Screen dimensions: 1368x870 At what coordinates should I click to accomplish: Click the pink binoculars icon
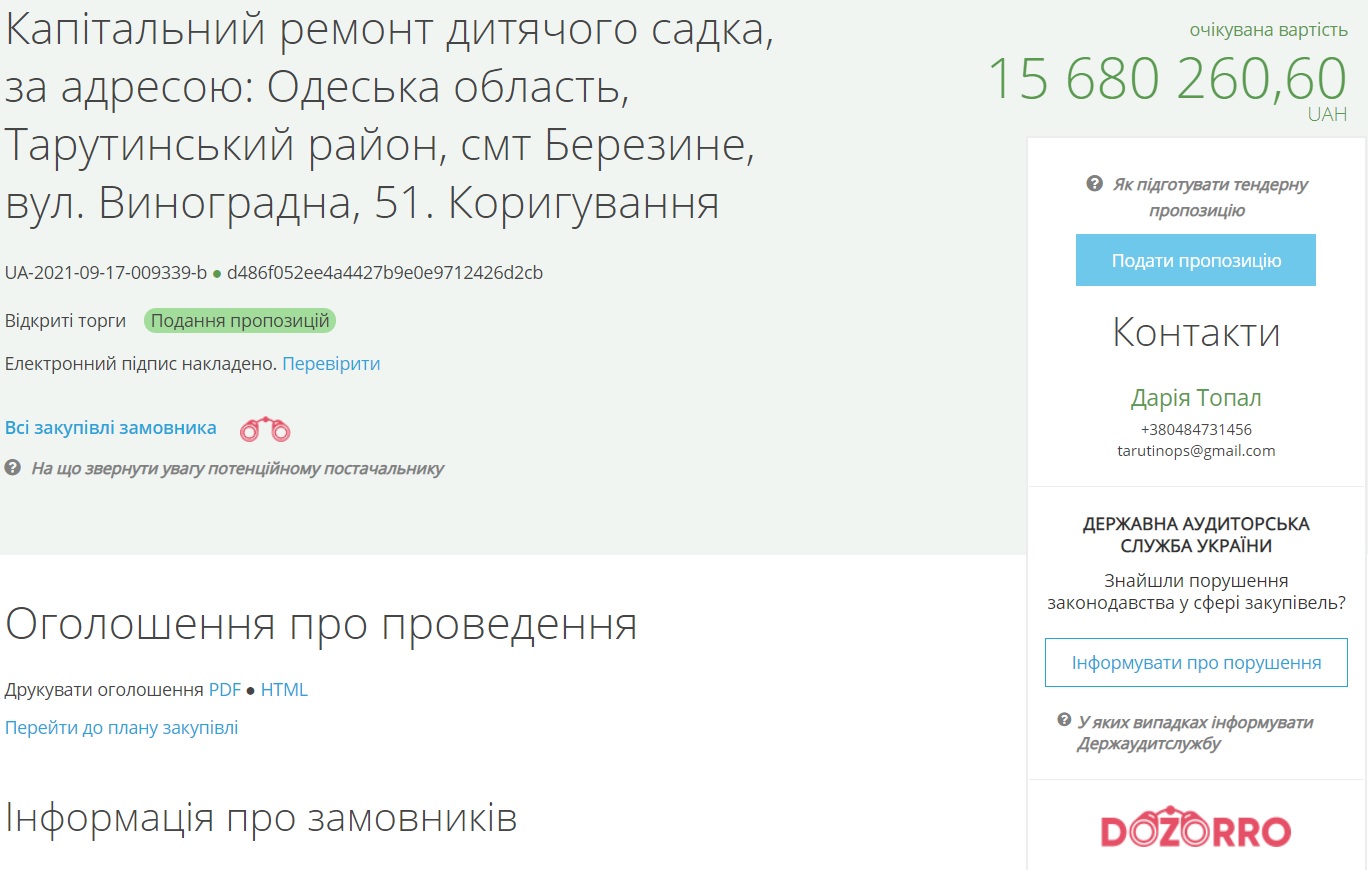pyautogui.click(x=265, y=430)
